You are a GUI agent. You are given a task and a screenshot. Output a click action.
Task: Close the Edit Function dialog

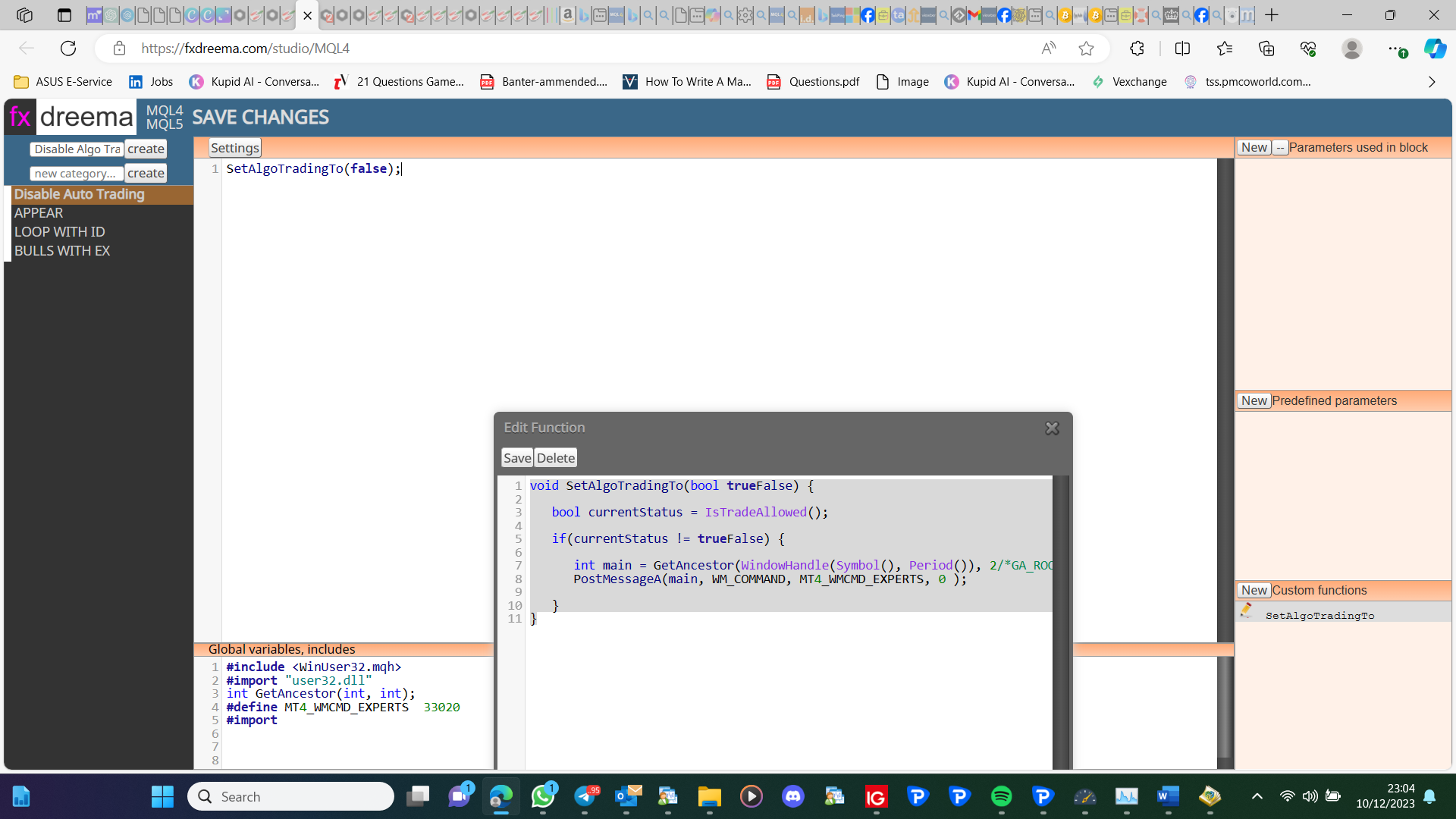coord(1052,428)
